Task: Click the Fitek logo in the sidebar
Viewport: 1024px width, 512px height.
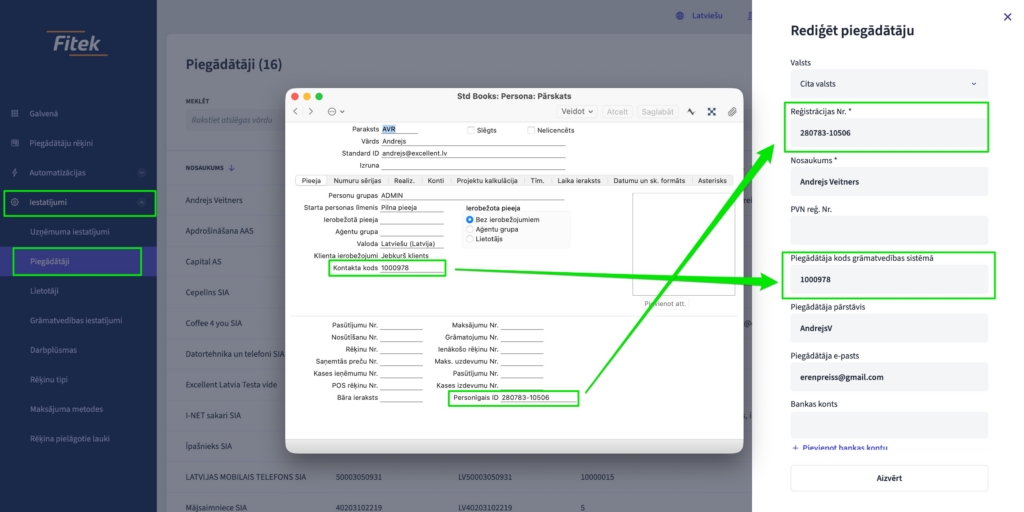Action: point(78,44)
